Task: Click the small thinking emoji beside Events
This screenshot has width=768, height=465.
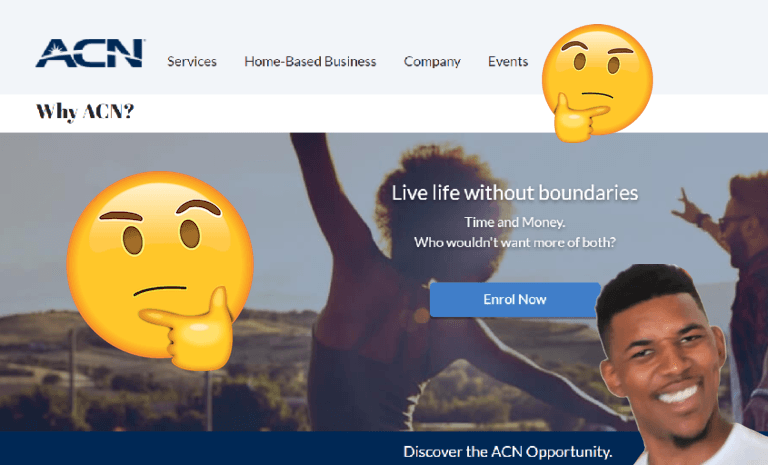Action: [x=598, y=82]
